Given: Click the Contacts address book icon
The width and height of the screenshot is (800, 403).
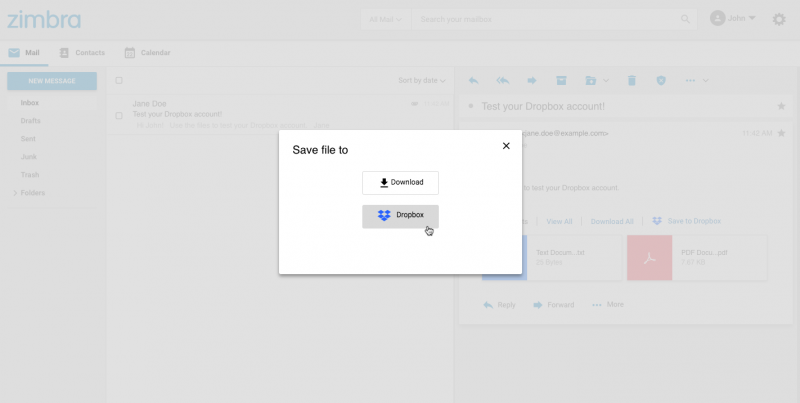Looking at the screenshot, I should click(64, 53).
